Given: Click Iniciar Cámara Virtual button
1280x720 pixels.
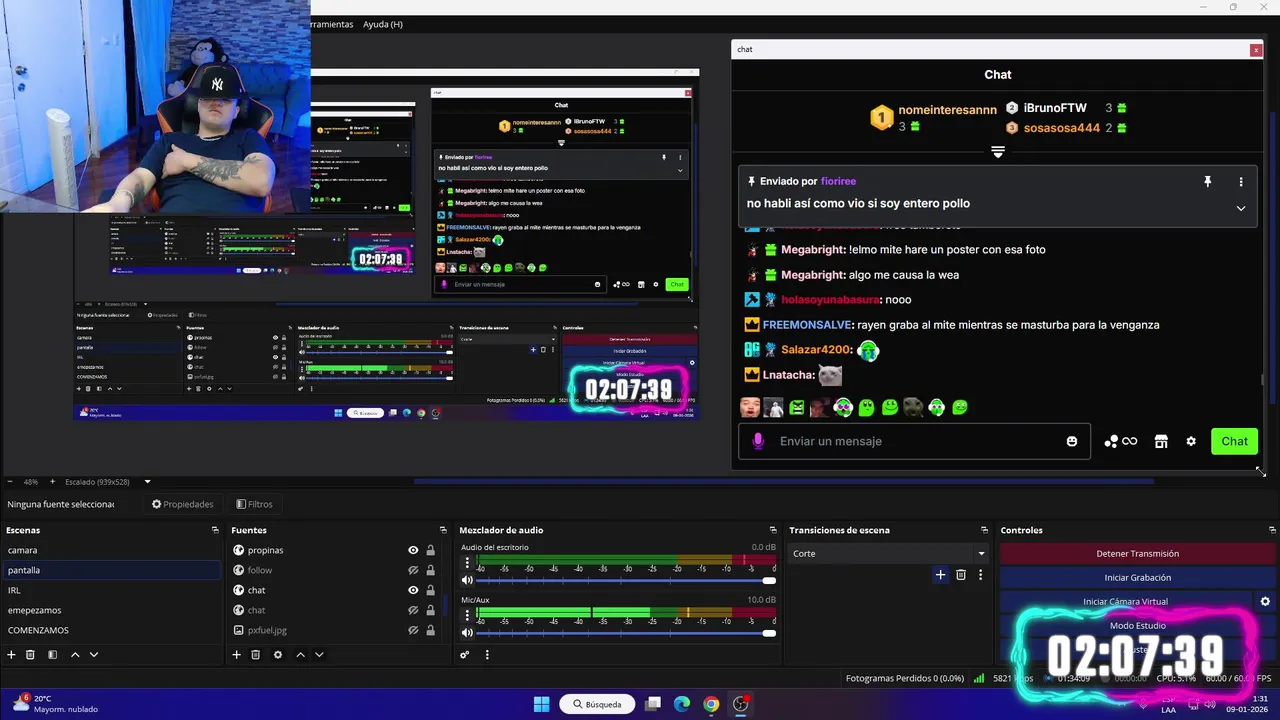Looking at the screenshot, I should 1125,601.
